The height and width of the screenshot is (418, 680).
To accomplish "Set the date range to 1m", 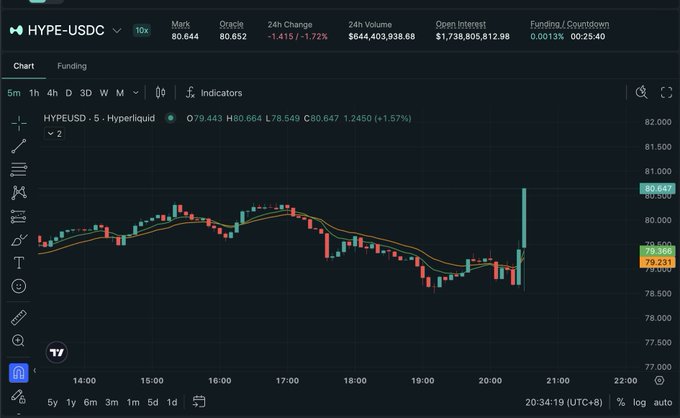I will point(133,402).
